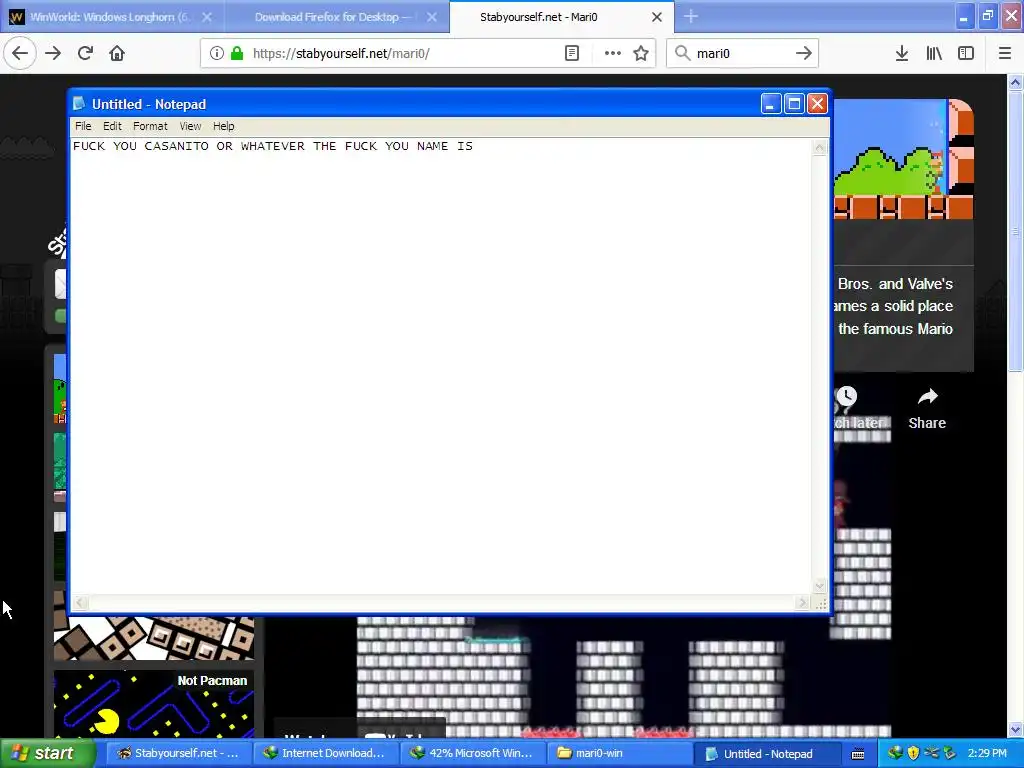Go forward with Firefox arrow button

53,53
